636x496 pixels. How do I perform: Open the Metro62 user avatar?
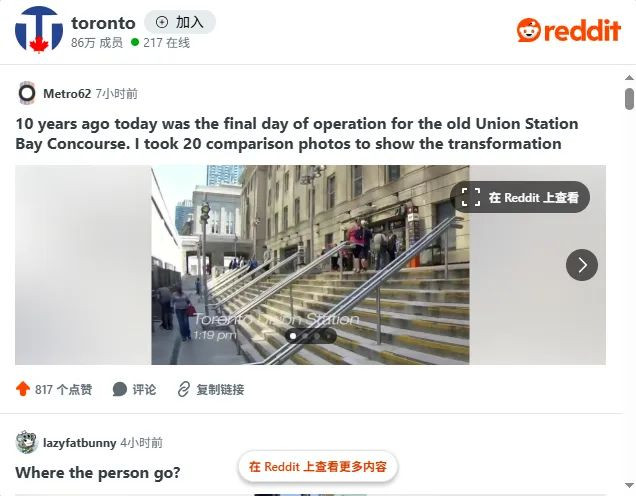coord(27,93)
